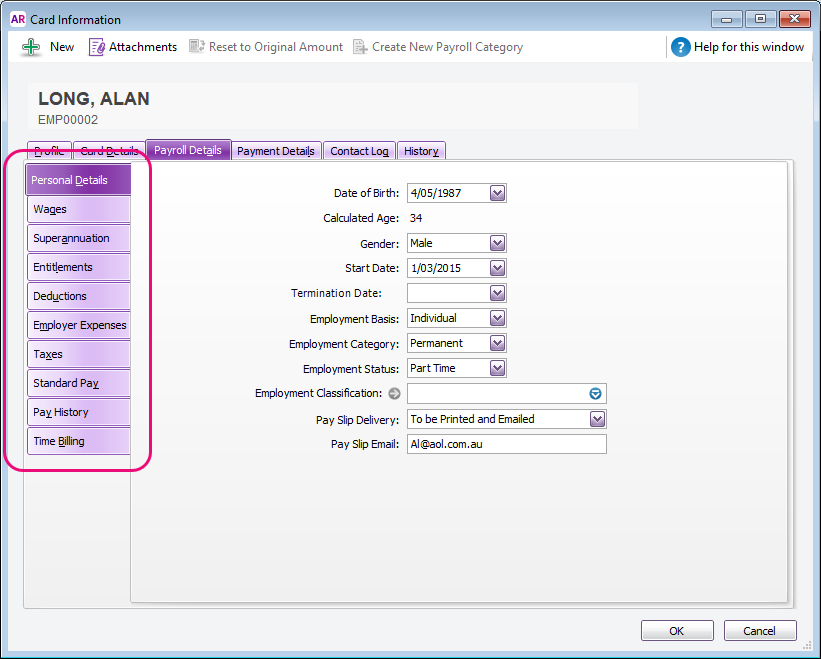Open the Pay Slip Delivery dropdown
This screenshot has width=821, height=659.
pyautogui.click(x=598, y=418)
